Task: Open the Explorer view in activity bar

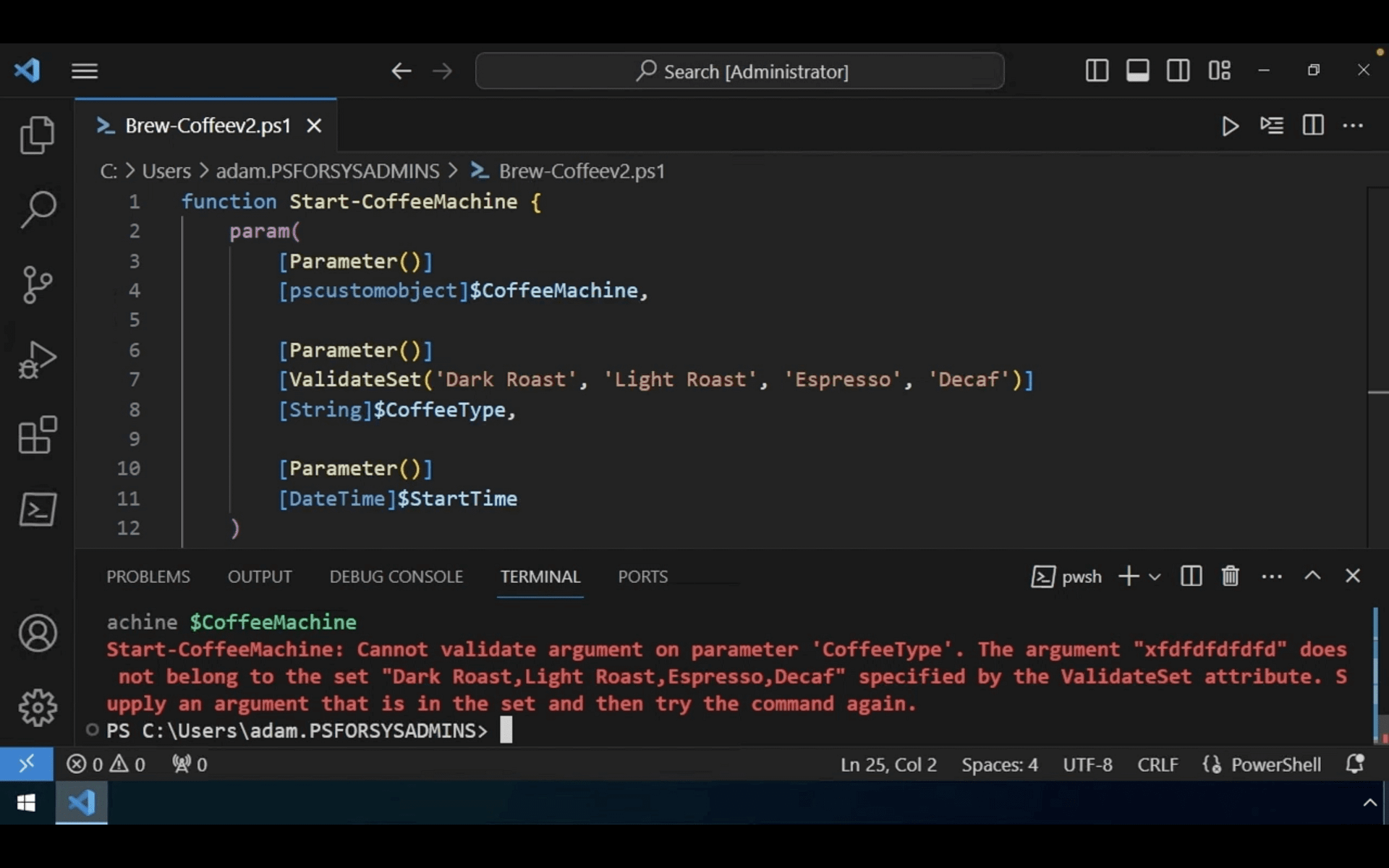Action: coord(38,135)
